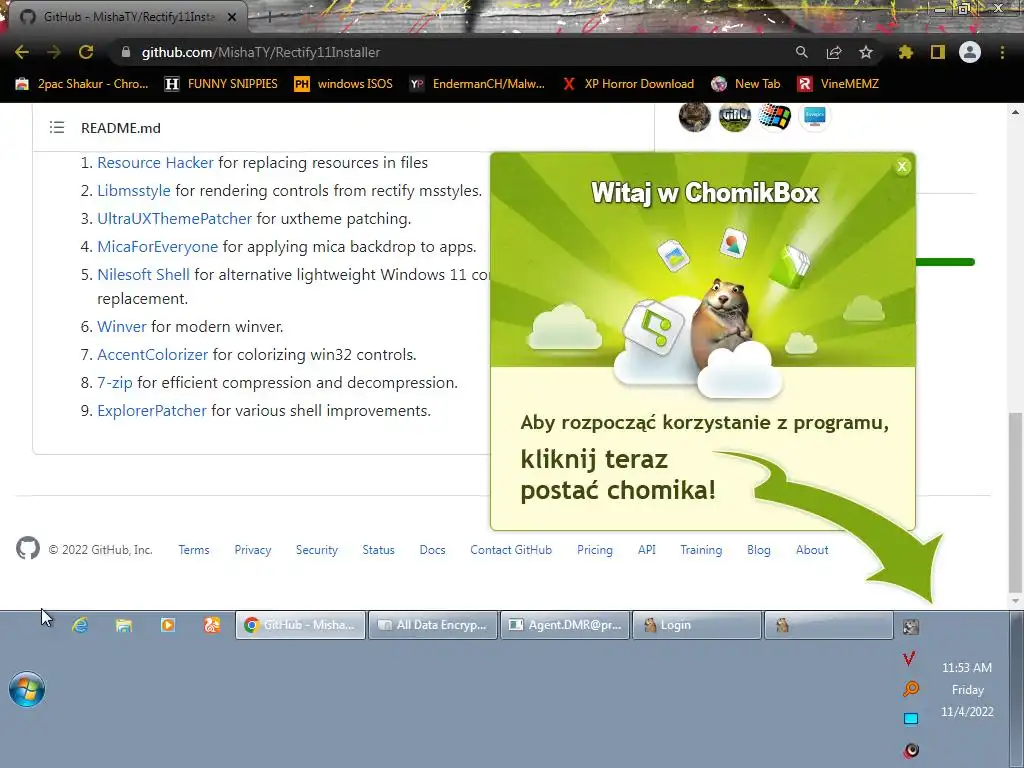Open Nilesoft Shell link
This screenshot has width=1024, height=768.
[143, 275]
